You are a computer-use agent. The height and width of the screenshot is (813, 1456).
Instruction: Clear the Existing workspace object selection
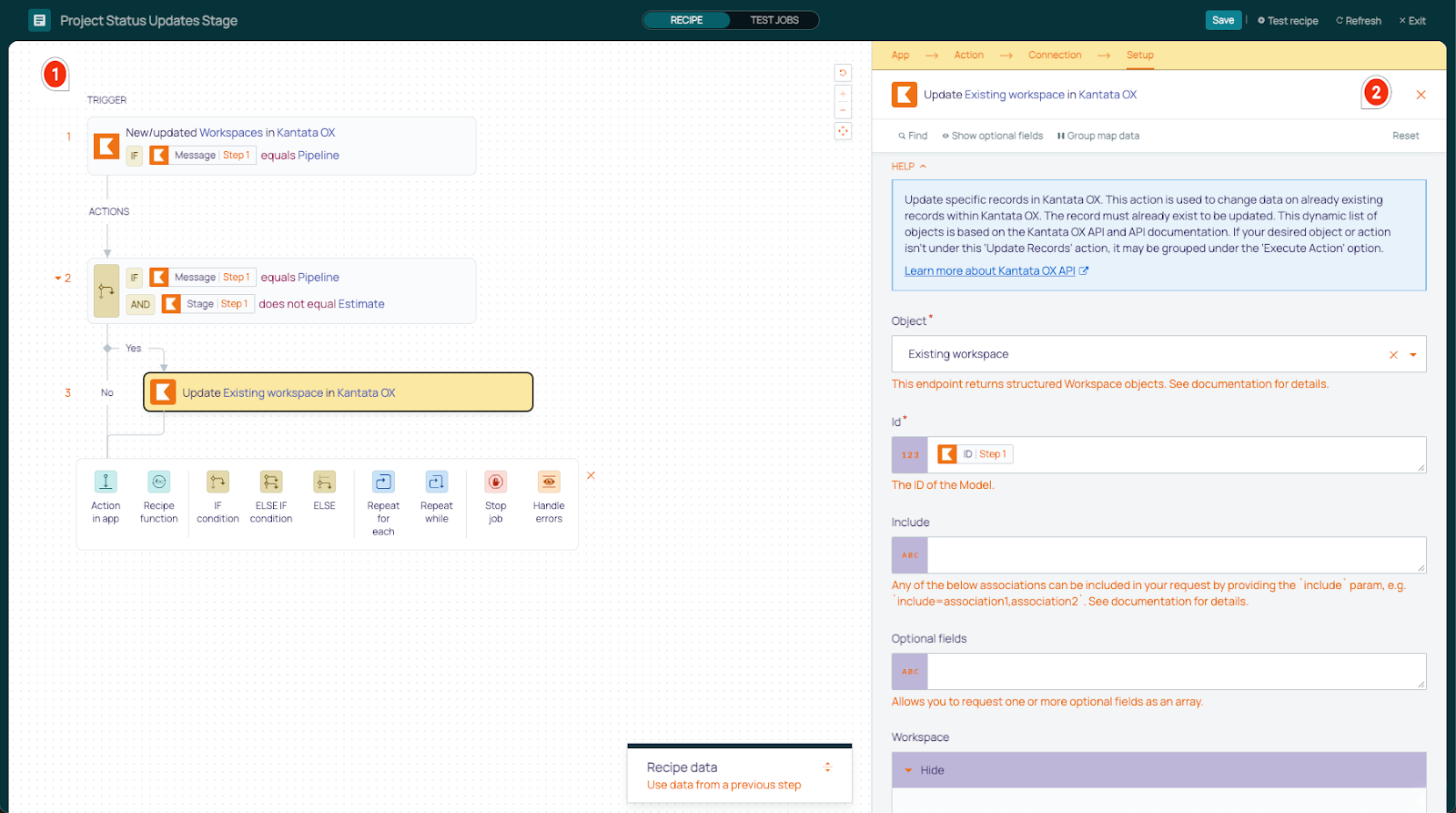(x=1393, y=355)
